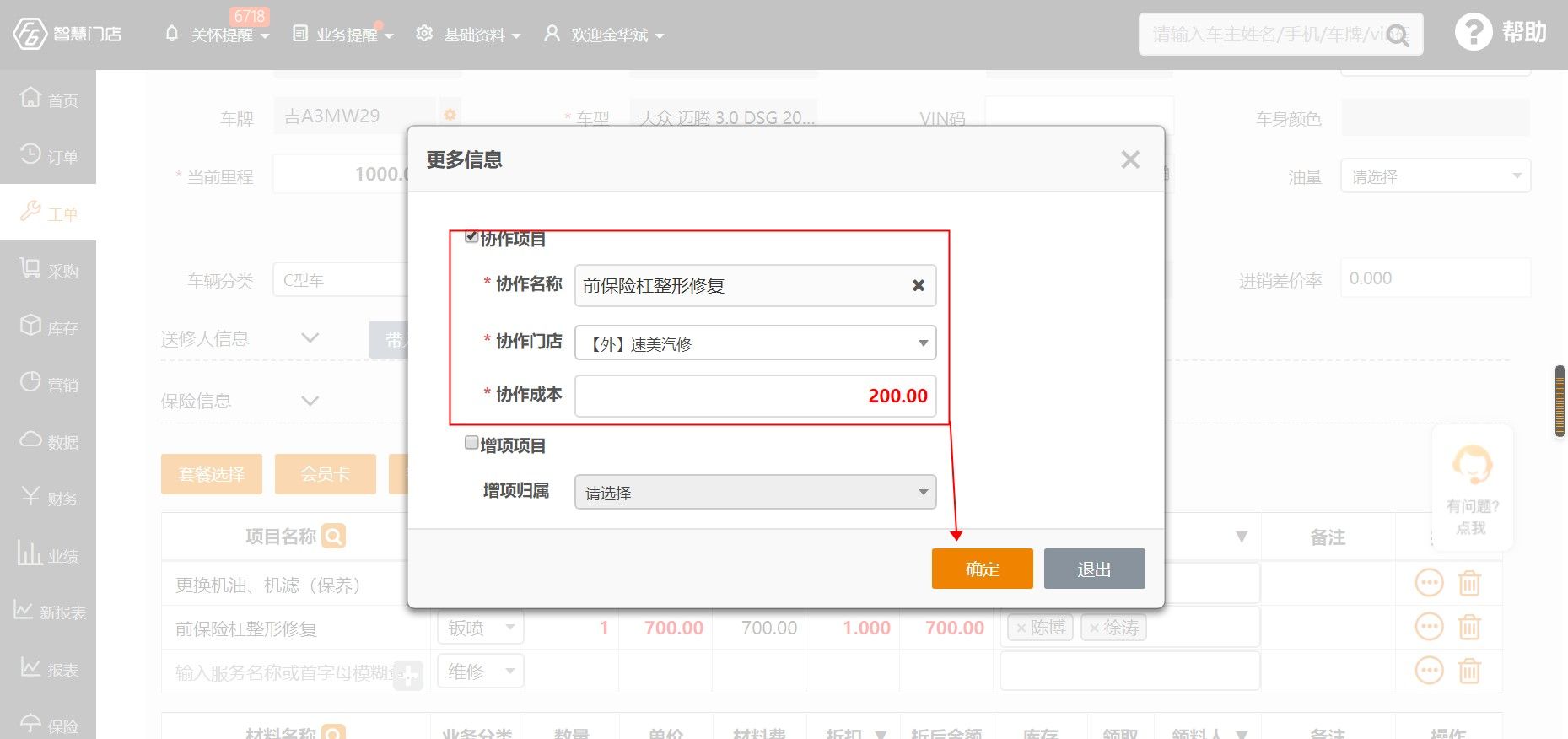Remove technician tag 陈博
Viewport: 1568px width, 739px height.
pyautogui.click(x=1021, y=628)
